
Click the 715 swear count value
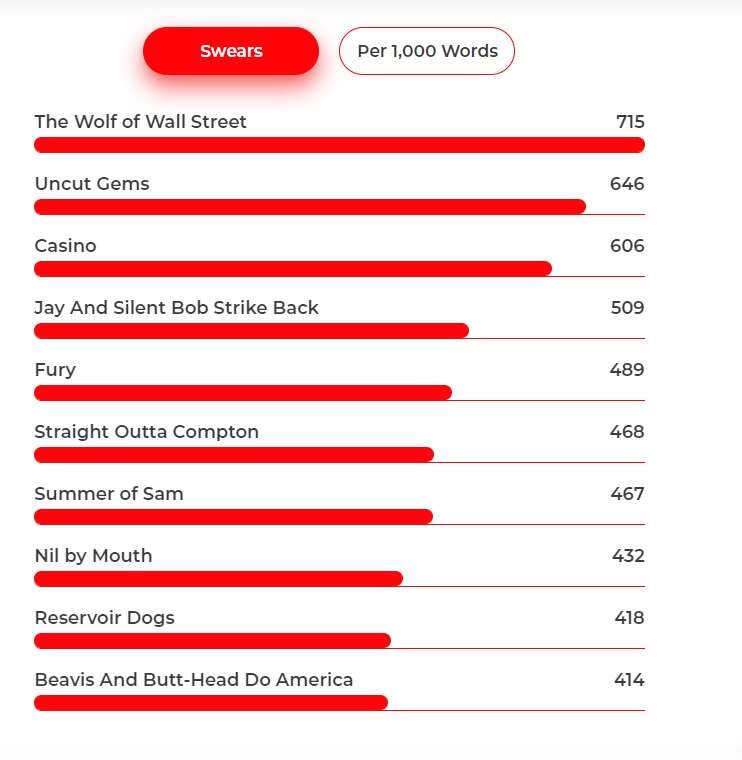(x=630, y=122)
